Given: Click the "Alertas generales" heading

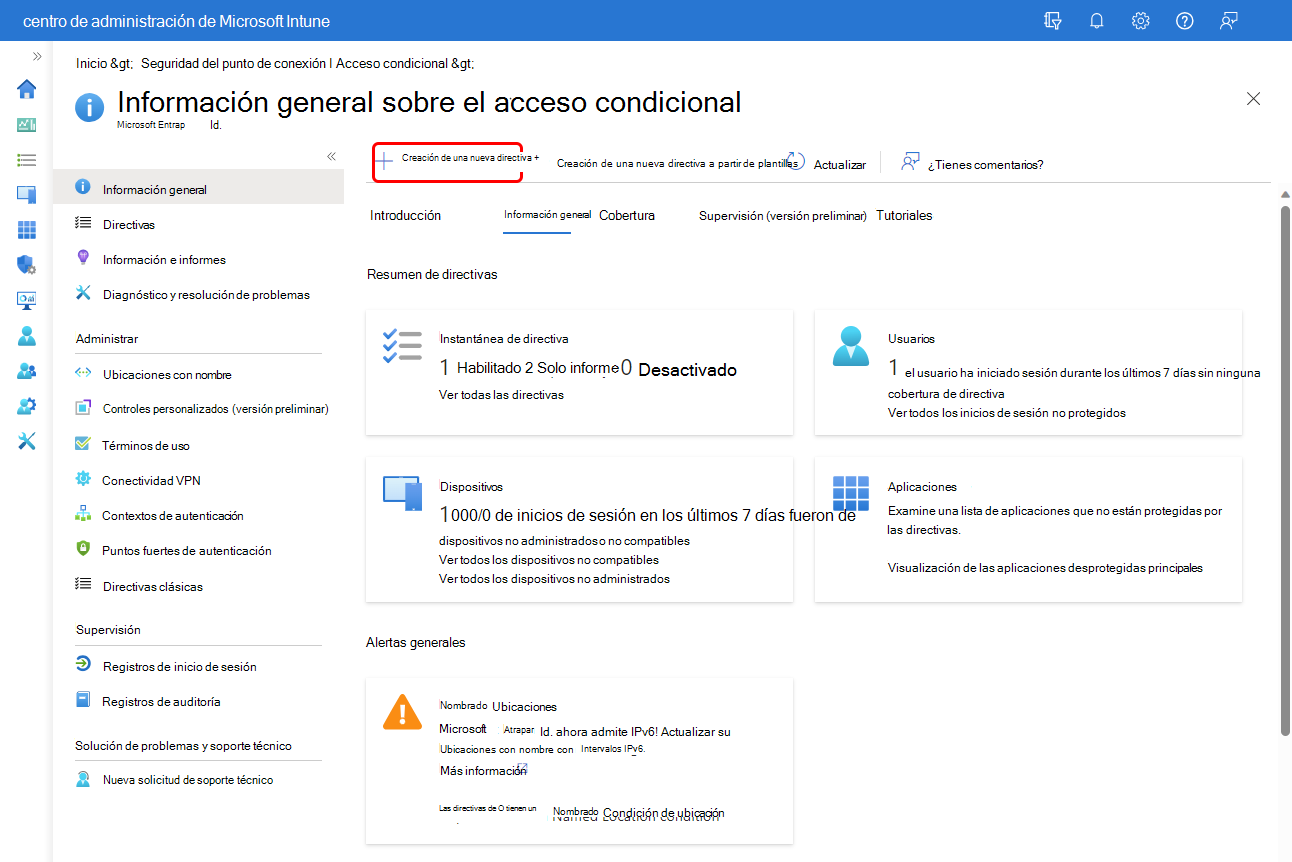Looking at the screenshot, I should 416,642.
